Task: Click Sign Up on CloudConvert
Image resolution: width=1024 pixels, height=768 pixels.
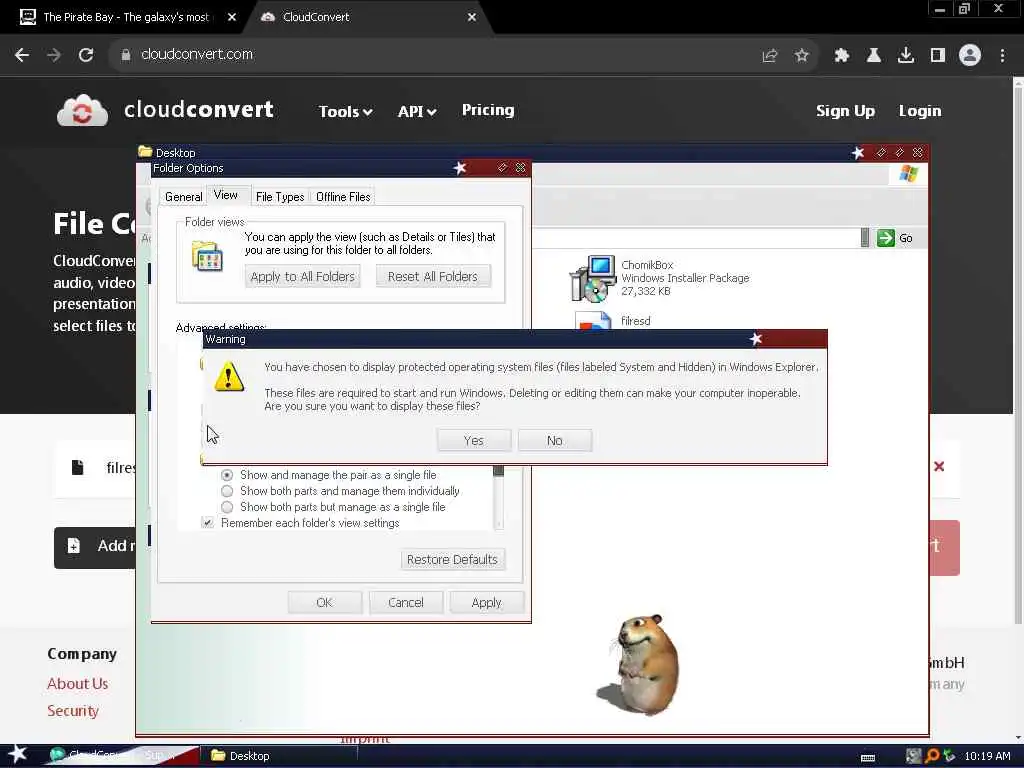Action: coord(845,111)
